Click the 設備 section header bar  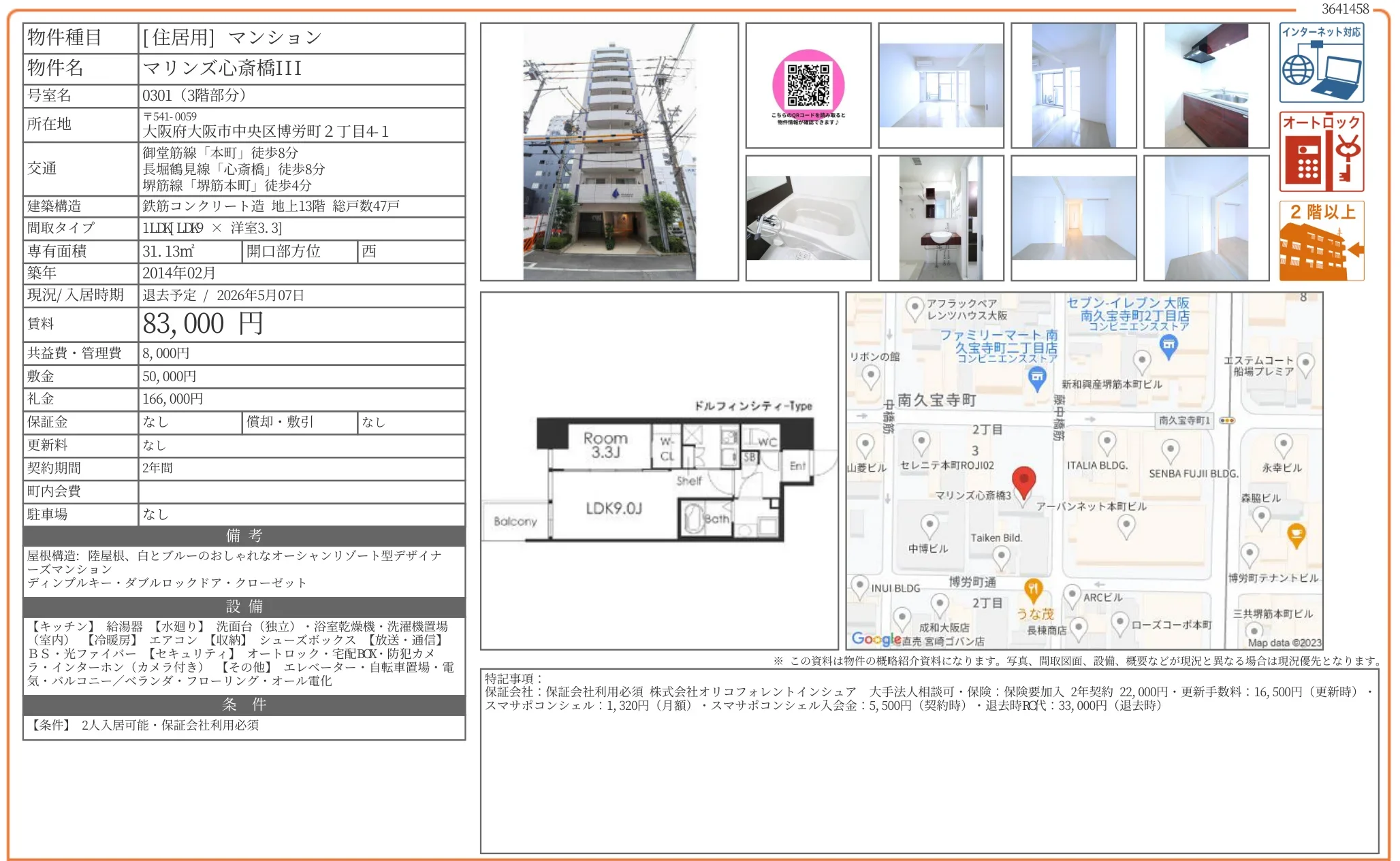point(244,606)
